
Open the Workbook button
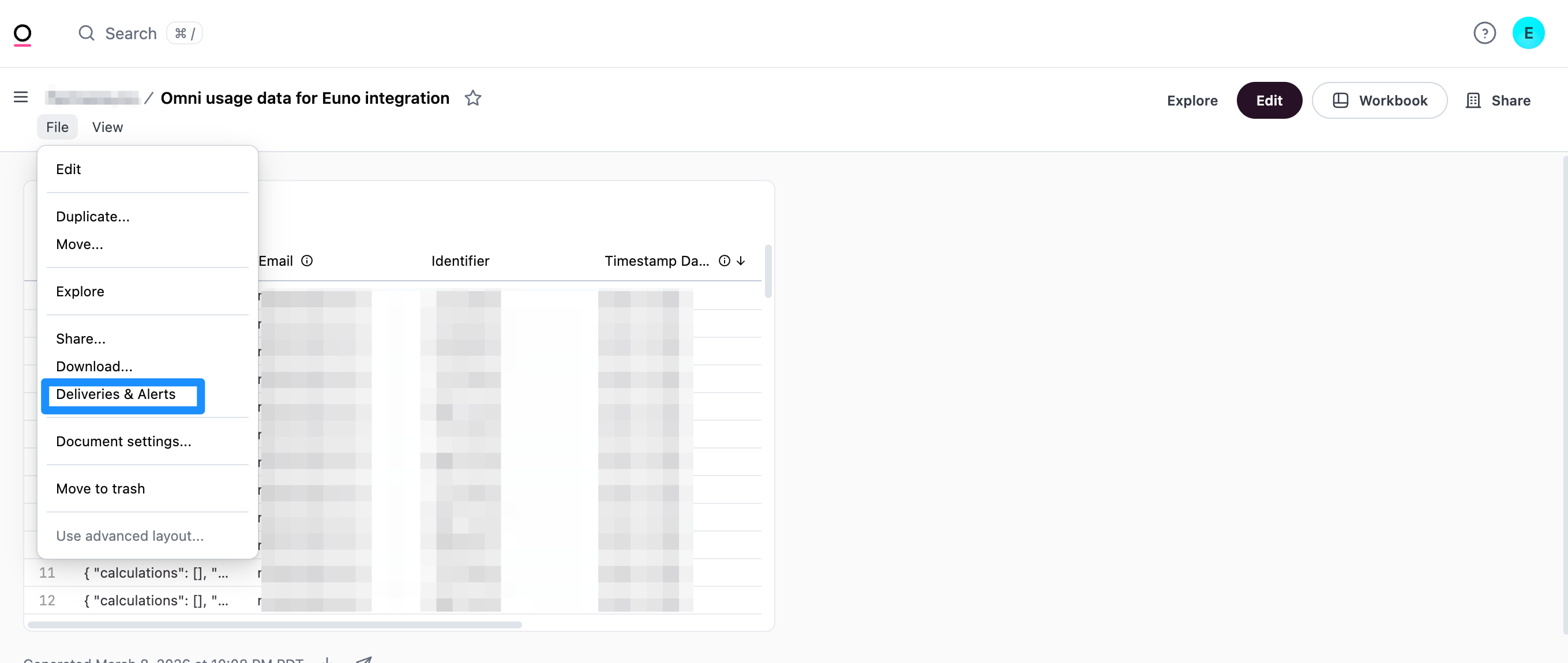[x=1379, y=100]
